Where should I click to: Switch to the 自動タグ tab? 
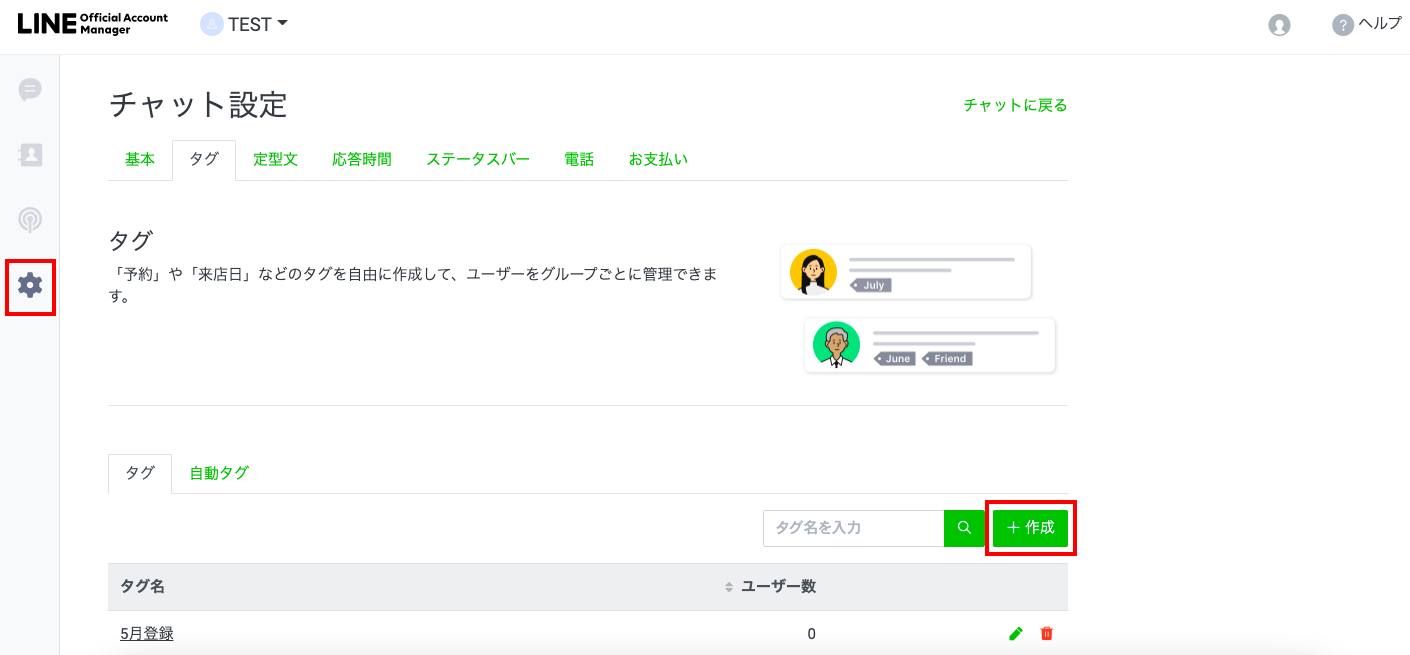[x=217, y=472]
